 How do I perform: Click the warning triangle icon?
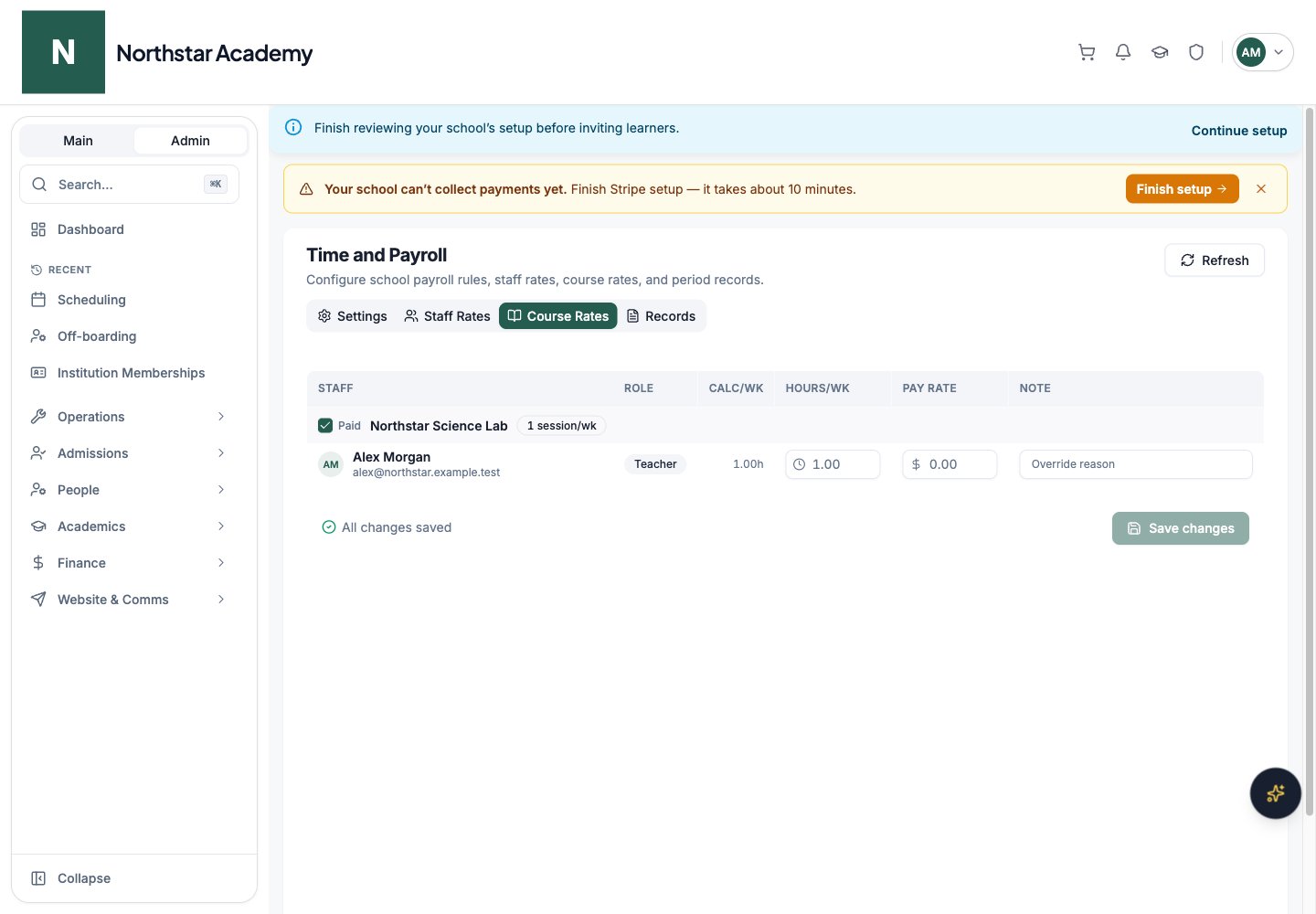pos(306,189)
